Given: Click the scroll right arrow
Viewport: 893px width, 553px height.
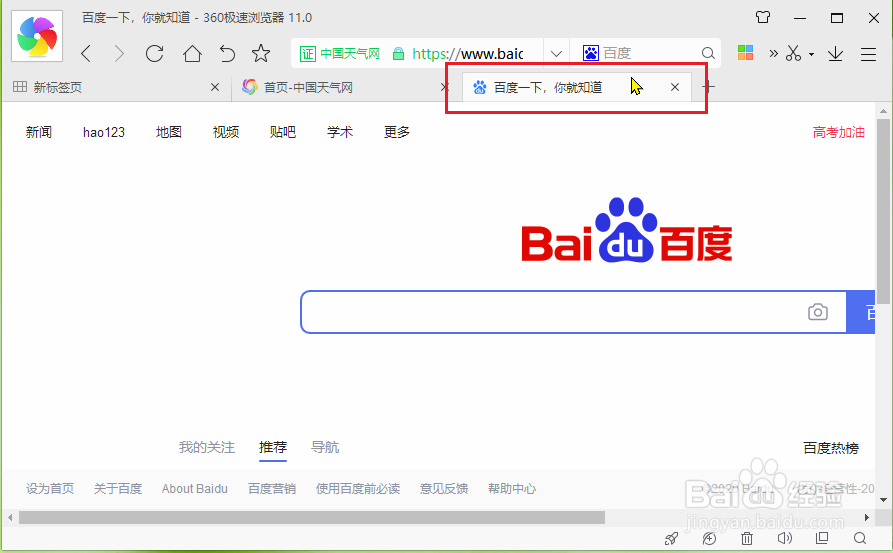Looking at the screenshot, I should [x=867, y=517].
